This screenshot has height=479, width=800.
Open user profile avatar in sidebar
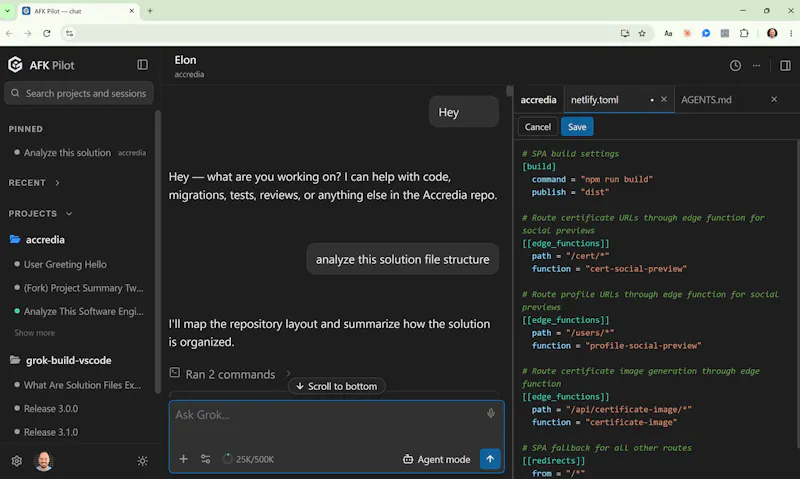click(x=43, y=461)
